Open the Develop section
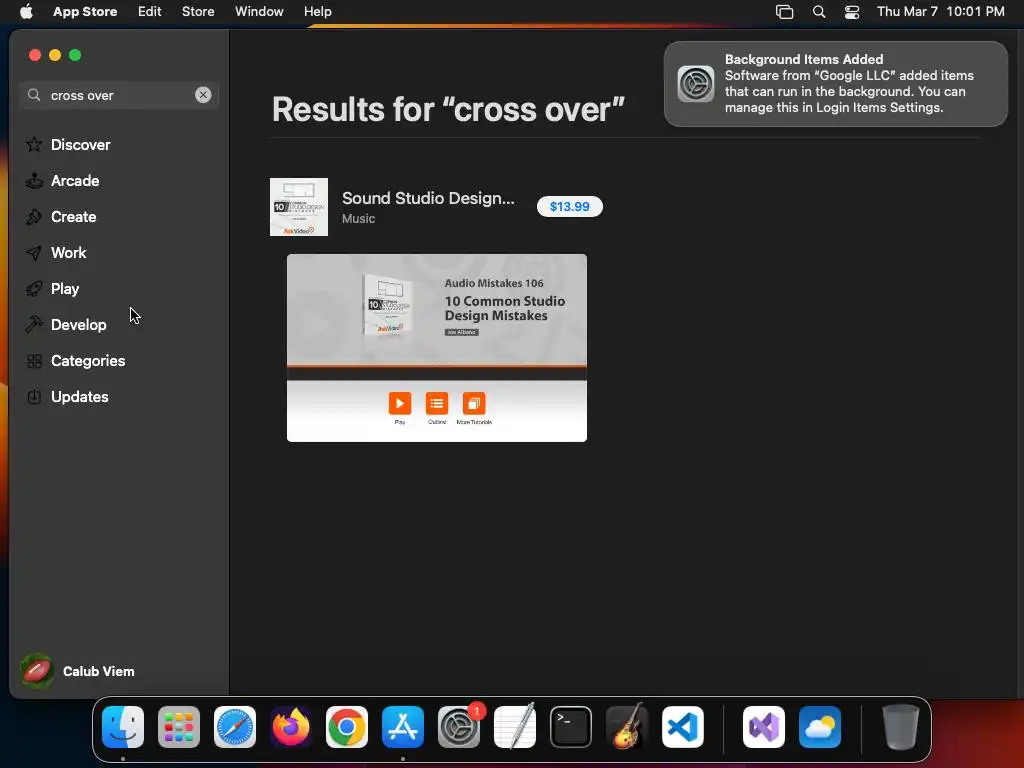 click(x=66, y=325)
